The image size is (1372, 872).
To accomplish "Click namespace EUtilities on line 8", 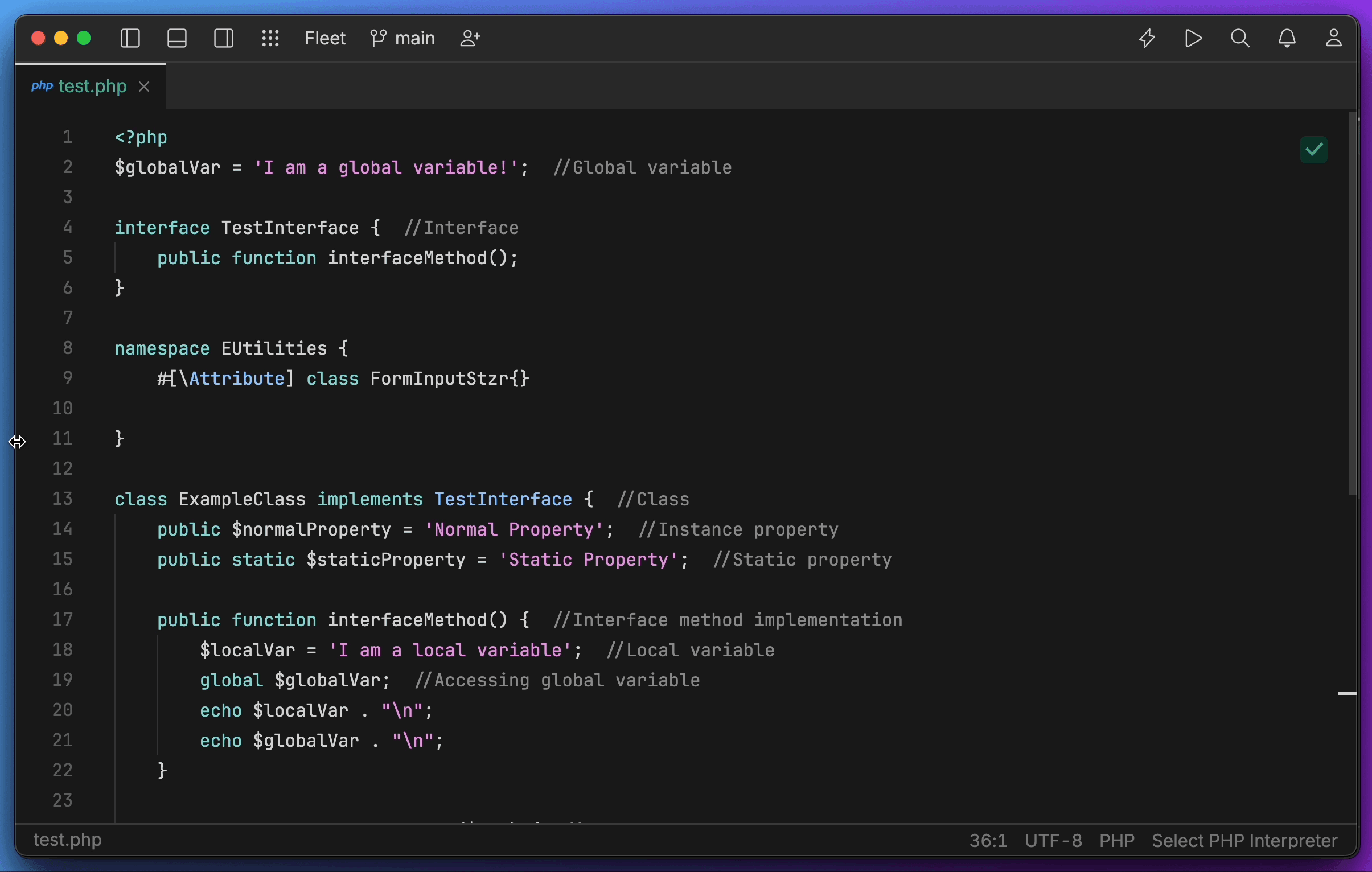I will (221, 348).
